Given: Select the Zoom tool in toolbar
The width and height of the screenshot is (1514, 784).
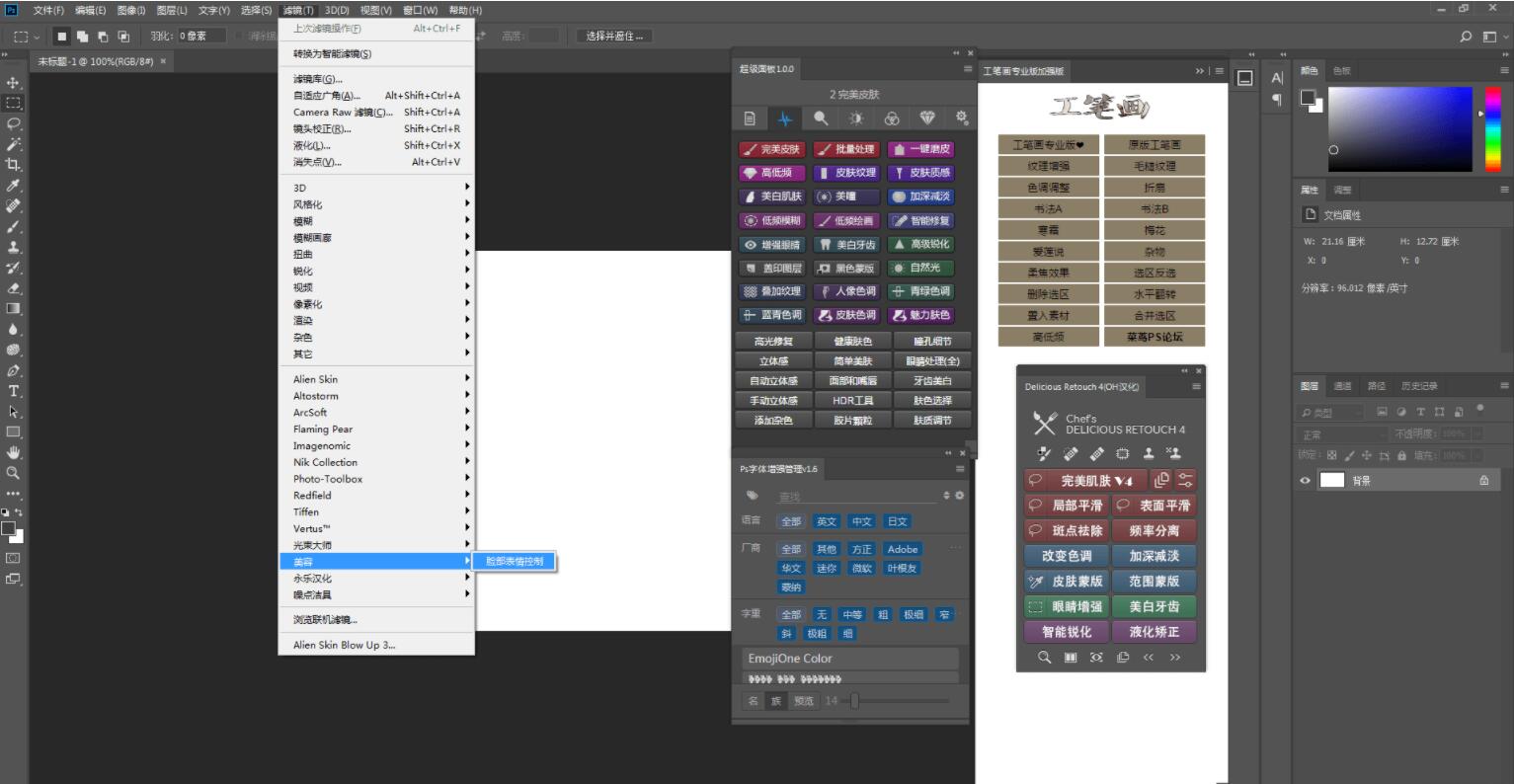Looking at the screenshot, I should tap(14, 473).
